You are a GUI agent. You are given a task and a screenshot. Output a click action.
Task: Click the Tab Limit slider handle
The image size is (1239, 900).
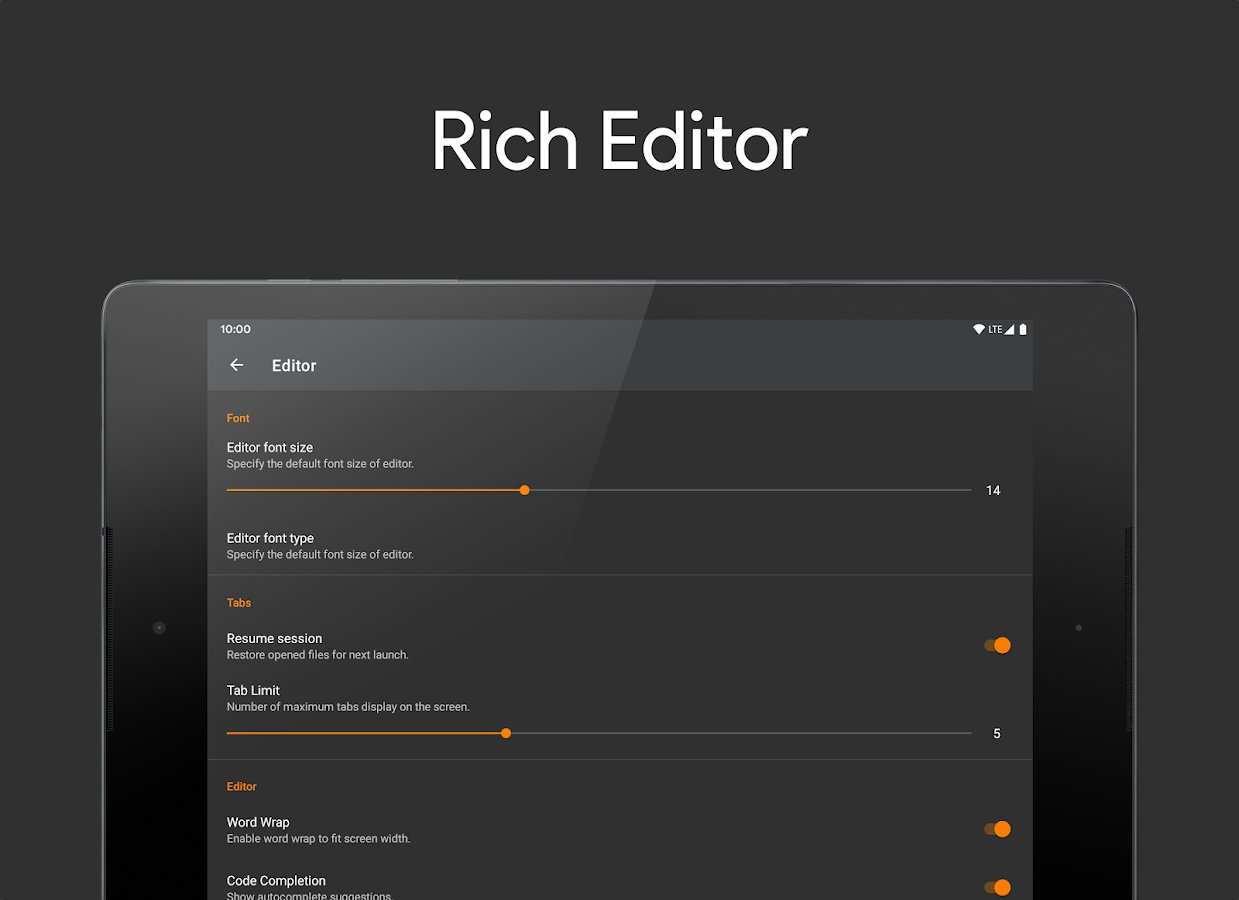click(506, 733)
